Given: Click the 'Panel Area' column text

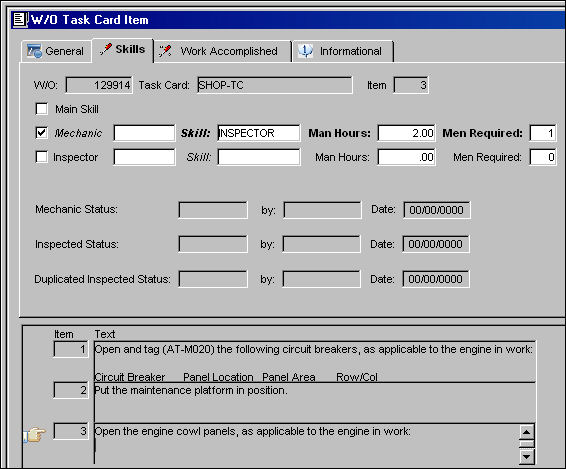Looking at the screenshot, I should point(289,377).
